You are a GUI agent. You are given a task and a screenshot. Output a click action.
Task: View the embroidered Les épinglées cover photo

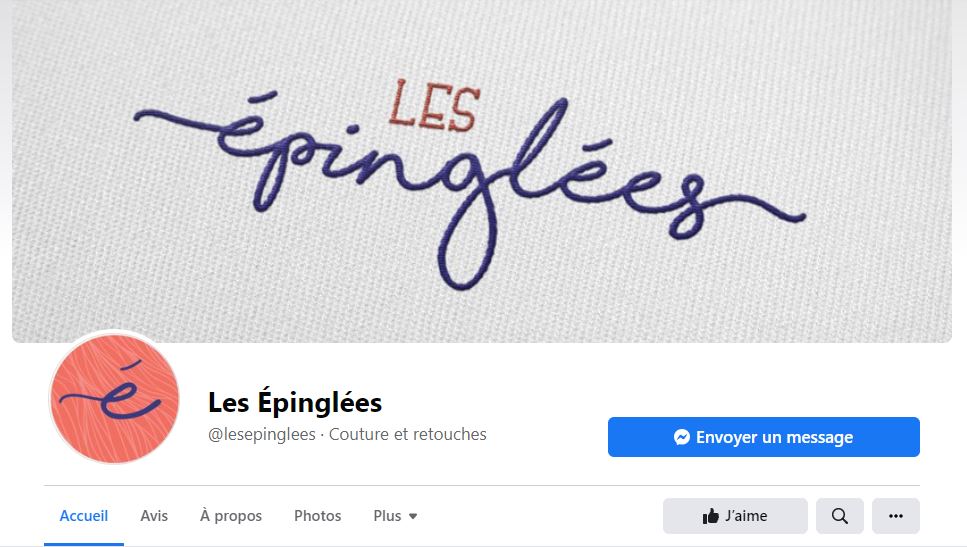[x=482, y=171]
